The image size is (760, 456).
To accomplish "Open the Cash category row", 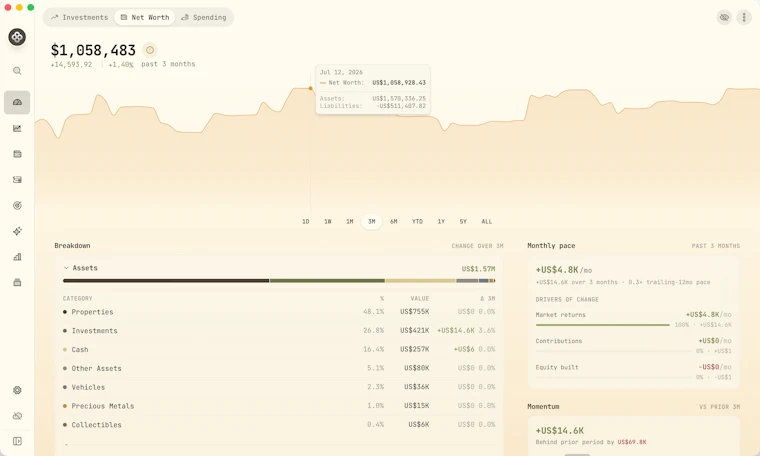I will tap(279, 349).
